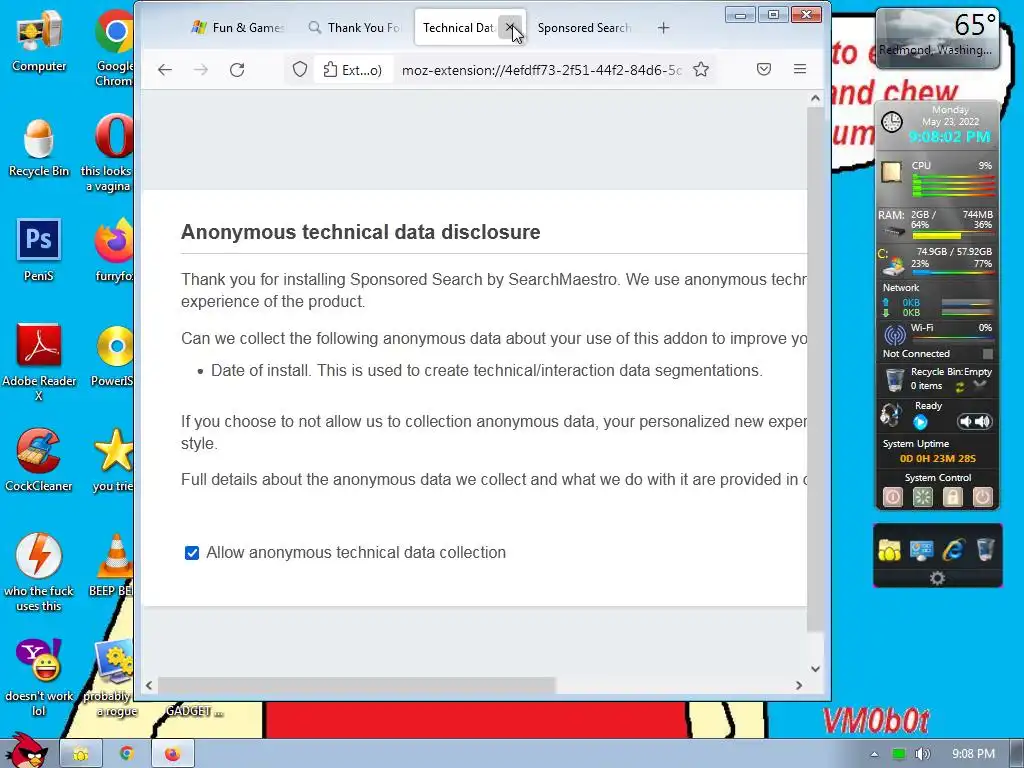This screenshot has height=768, width=1024.
Task: Click the blue play button in gadget
Action: click(921, 423)
